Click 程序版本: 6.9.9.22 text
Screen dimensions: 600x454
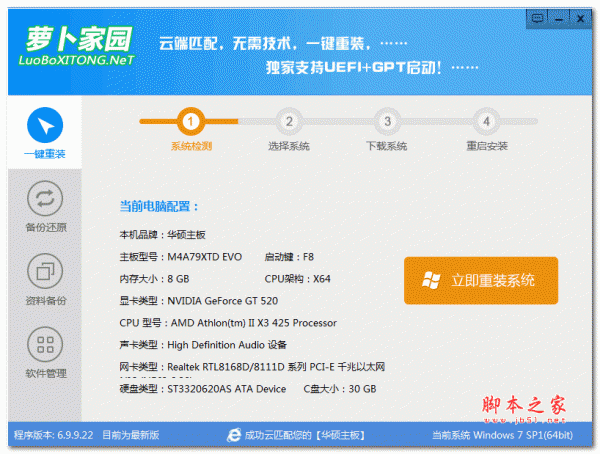pyautogui.click(x=54, y=435)
